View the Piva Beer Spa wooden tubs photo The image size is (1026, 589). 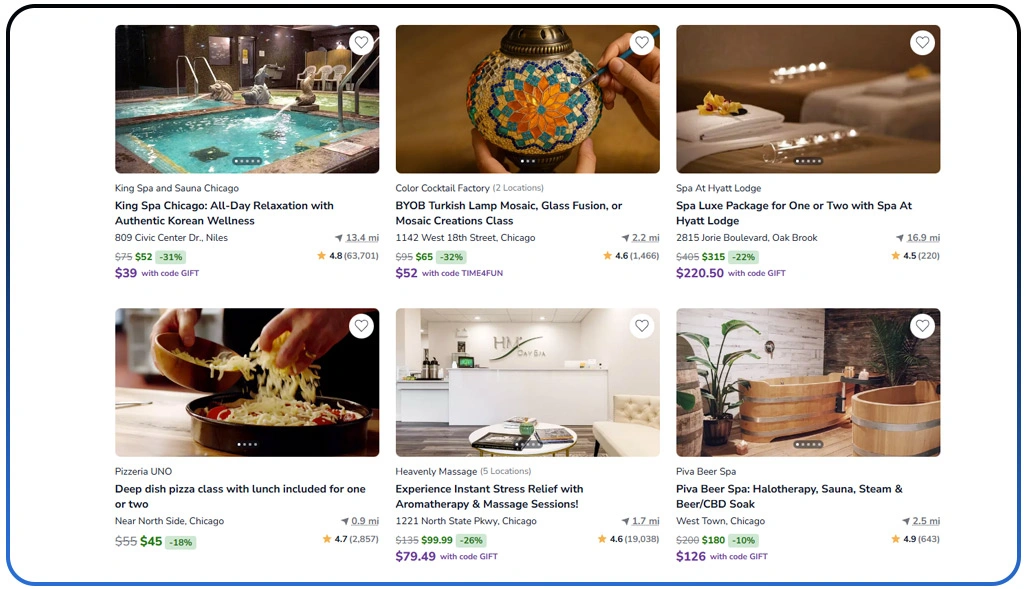[x=808, y=383]
